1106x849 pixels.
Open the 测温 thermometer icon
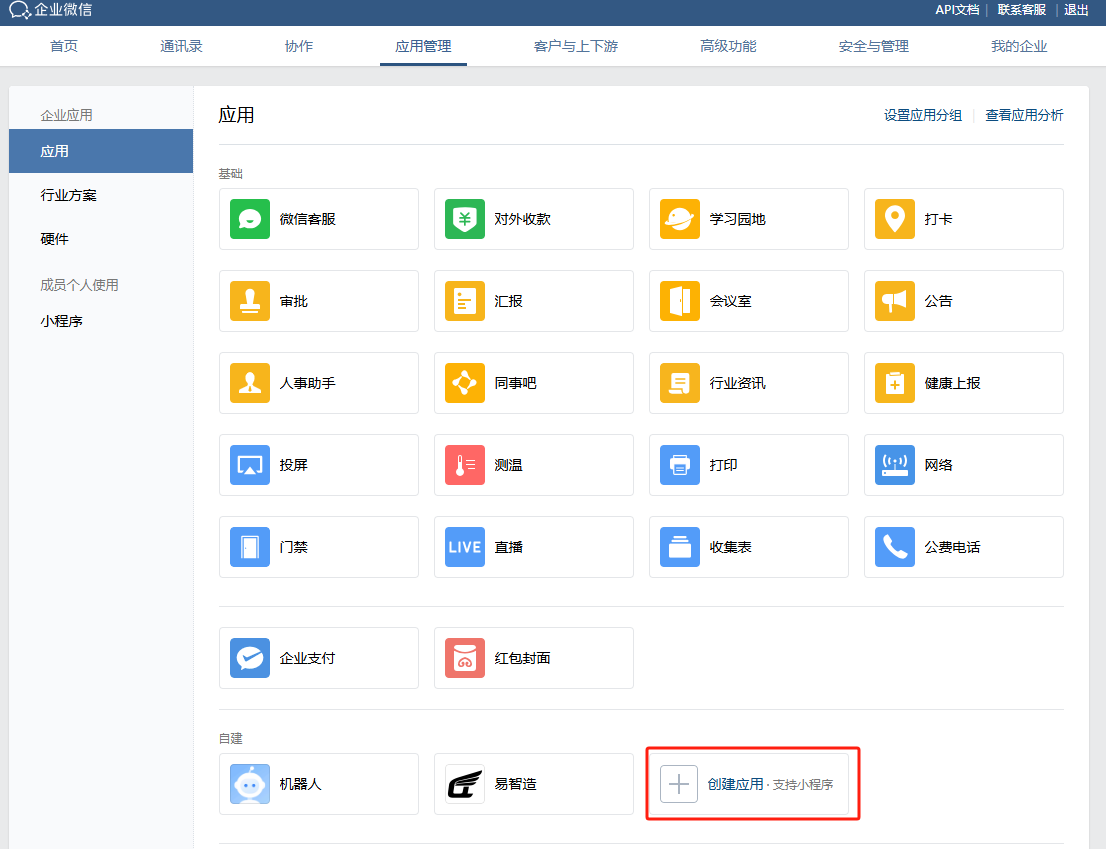tap(465, 465)
